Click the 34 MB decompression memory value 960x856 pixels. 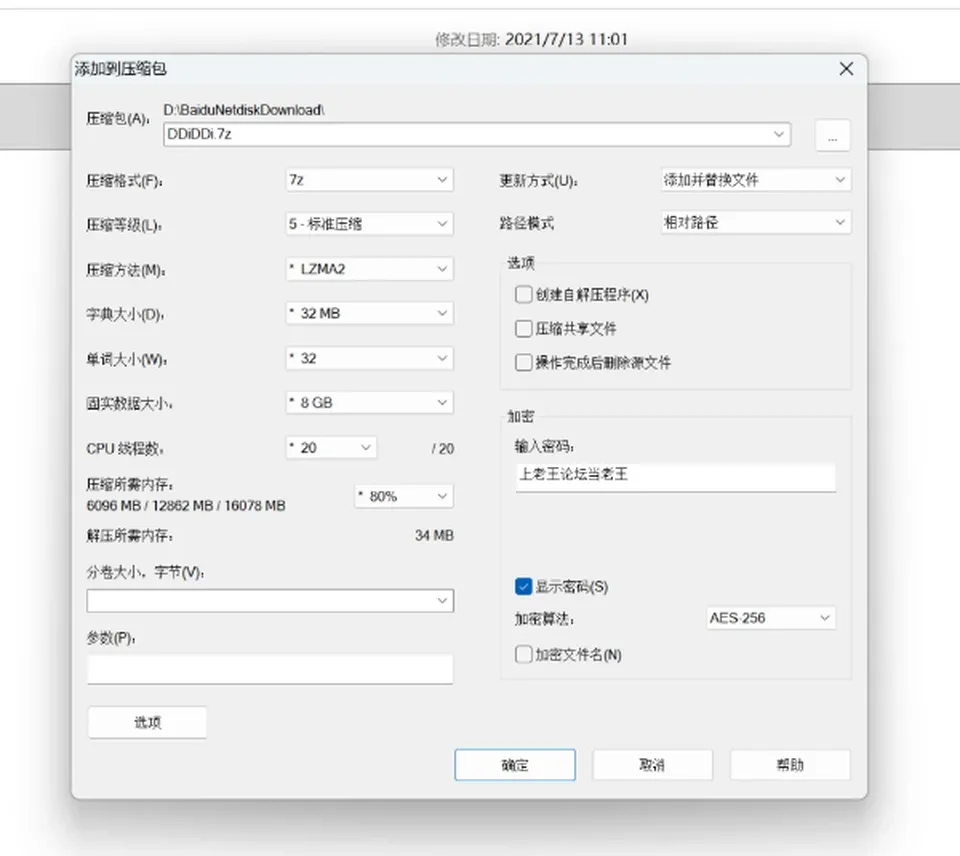[434, 536]
